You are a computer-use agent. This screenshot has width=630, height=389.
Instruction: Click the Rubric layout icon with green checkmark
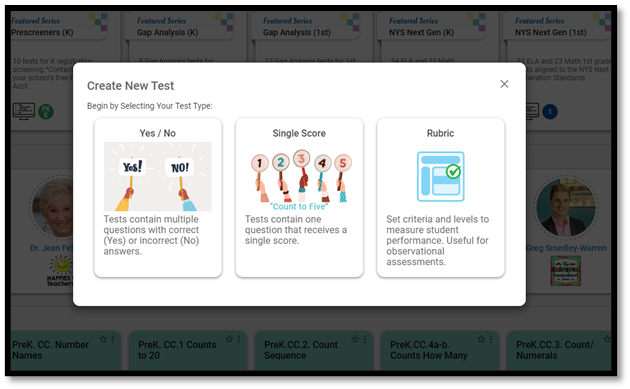pyautogui.click(x=441, y=176)
